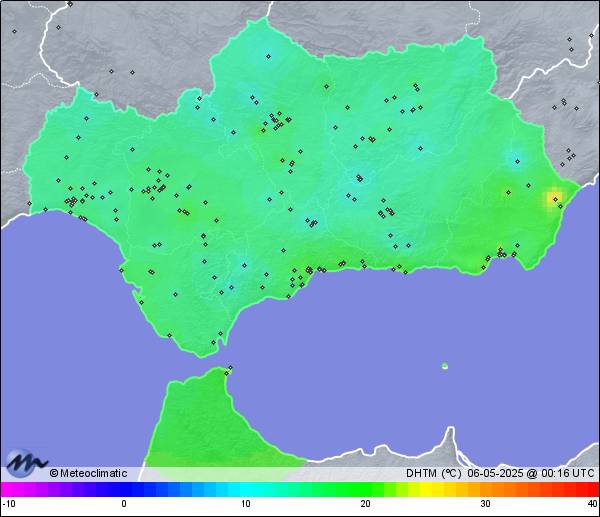Click the northernmost station marker inside green region
The image size is (600, 517).
click(267, 57)
